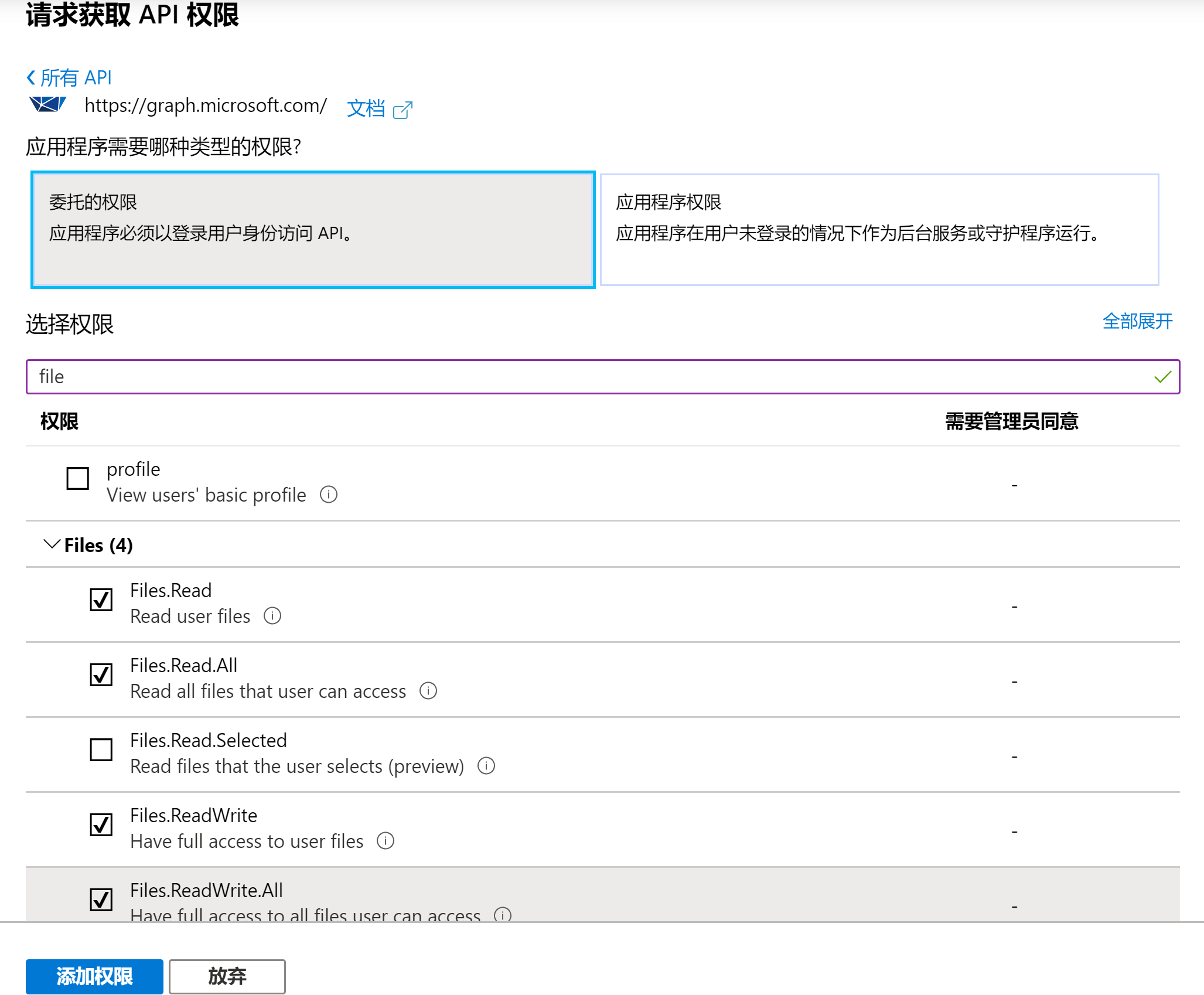Image resolution: width=1204 pixels, height=995 pixels.
Task: Click the Files.ReadWrite permission name
Action: click(x=194, y=815)
